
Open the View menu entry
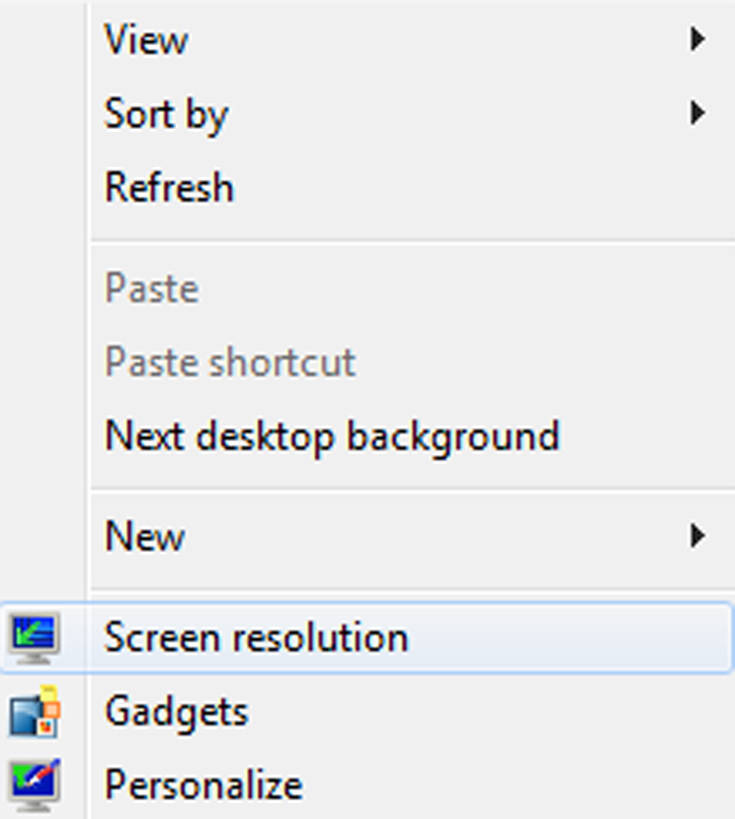(x=367, y=40)
